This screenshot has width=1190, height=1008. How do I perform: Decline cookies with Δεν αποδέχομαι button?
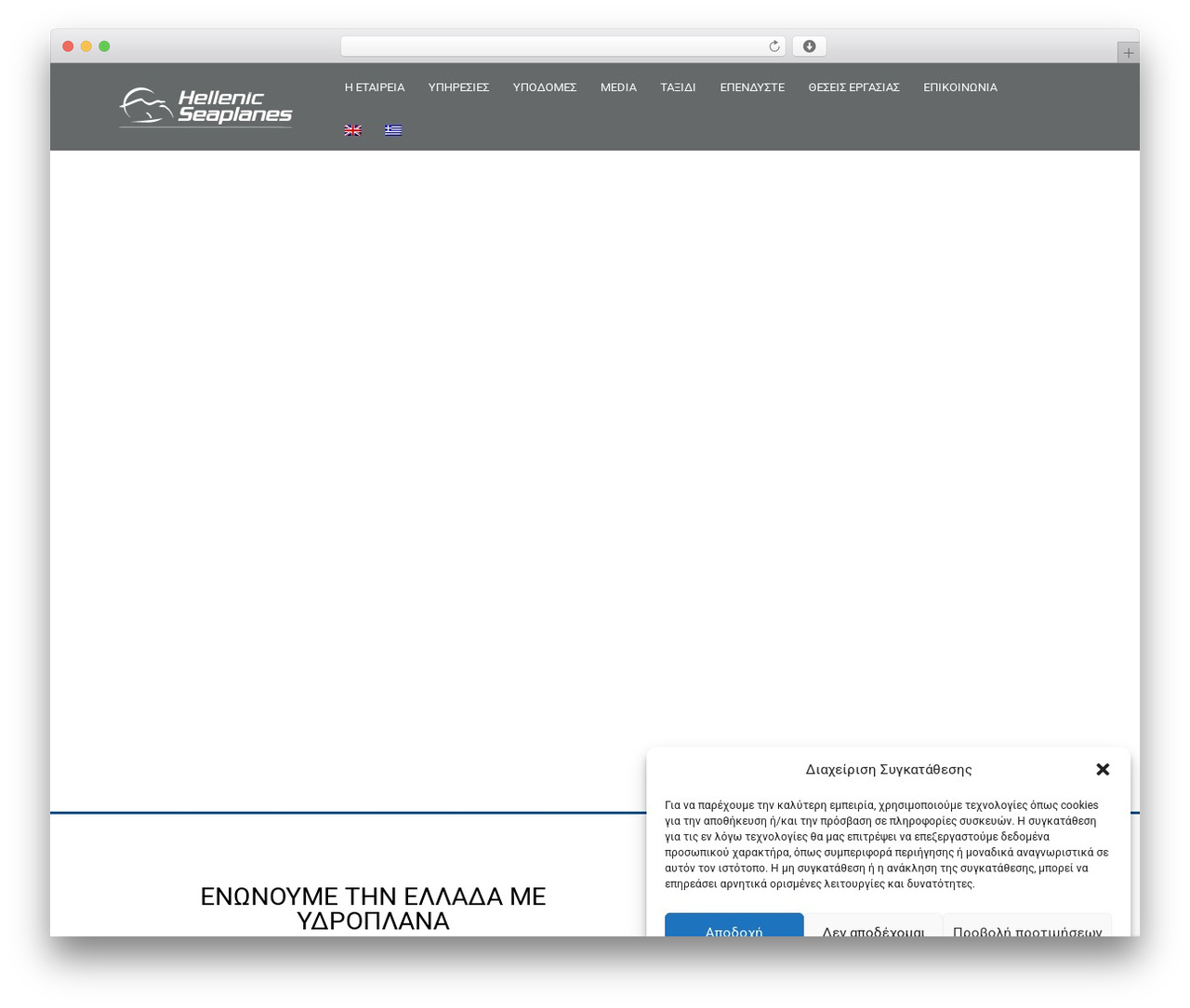click(873, 925)
